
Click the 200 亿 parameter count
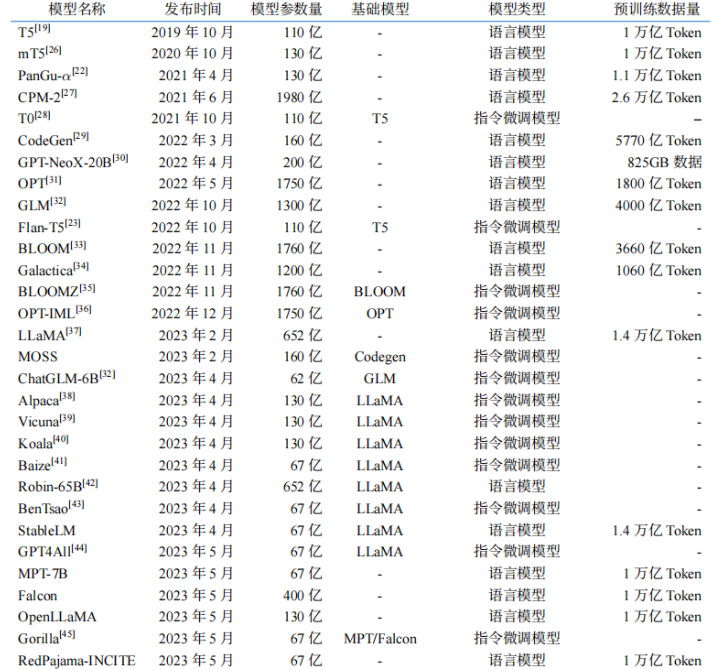(x=302, y=162)
